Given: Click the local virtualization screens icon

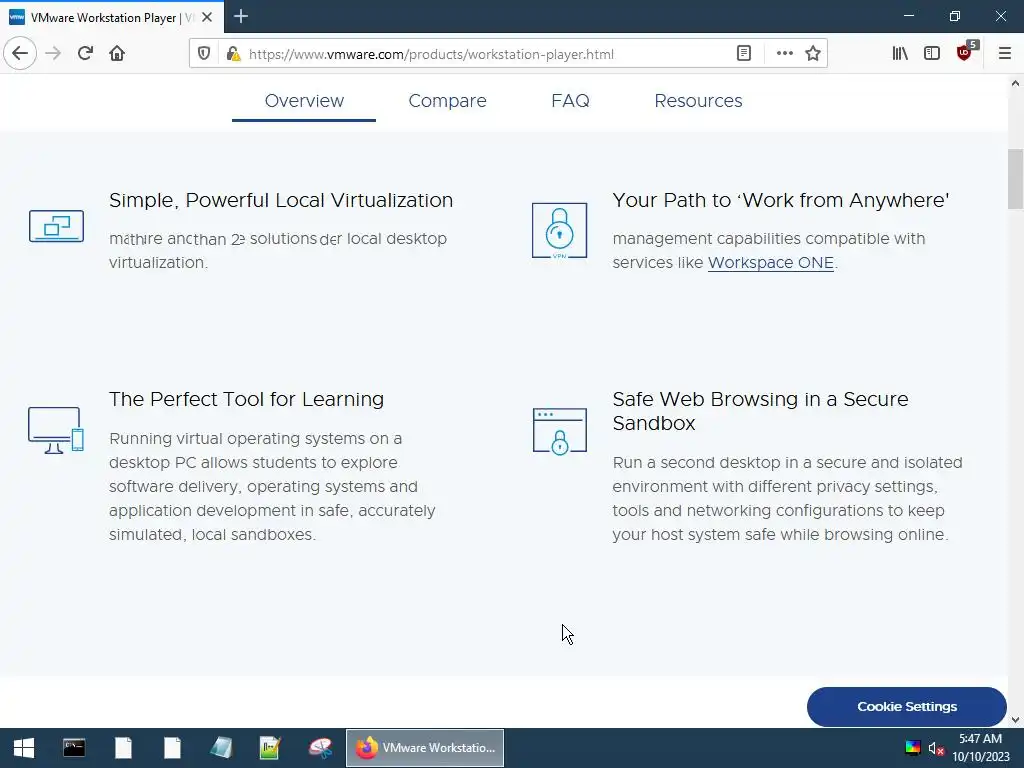Looking at the screenshot, I should point(56,226).
